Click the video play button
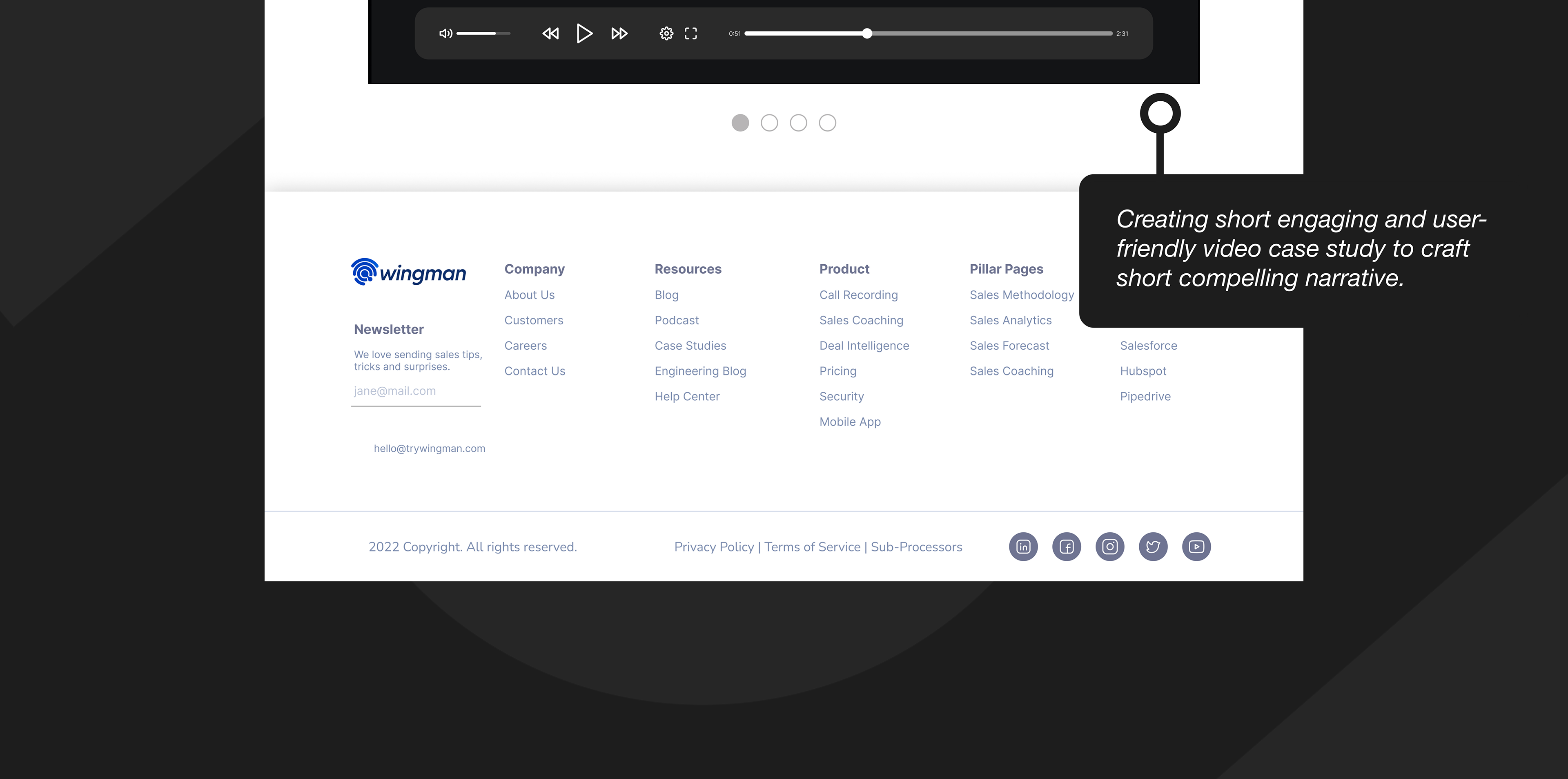Viewport: 1568px width, 779px height. point(584,33)
